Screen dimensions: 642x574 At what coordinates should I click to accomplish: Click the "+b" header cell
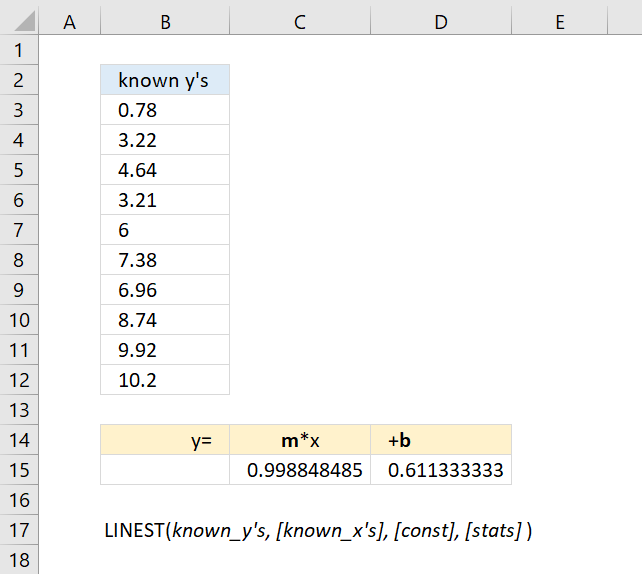click(x=441, y=440)
